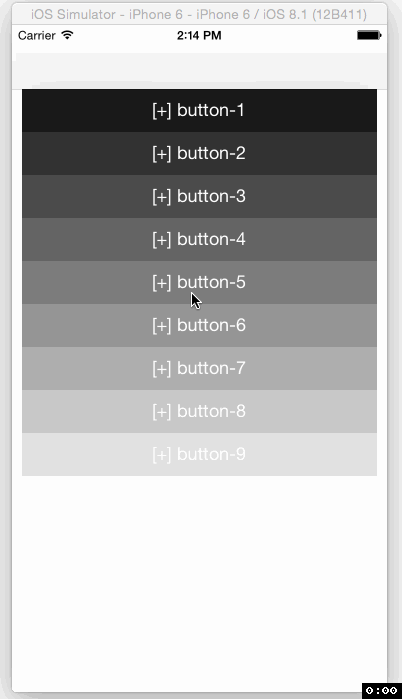Click the [+] marker on button-9
Image resolution: width=402 pixels, height=699 pixels.
click(x=161, y=455)
